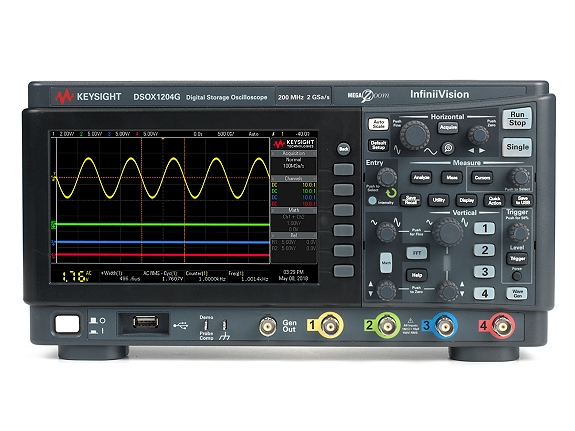Push the Entry knob to select
Viewport: 575px width, 431px height.
[x=387, y=178]
